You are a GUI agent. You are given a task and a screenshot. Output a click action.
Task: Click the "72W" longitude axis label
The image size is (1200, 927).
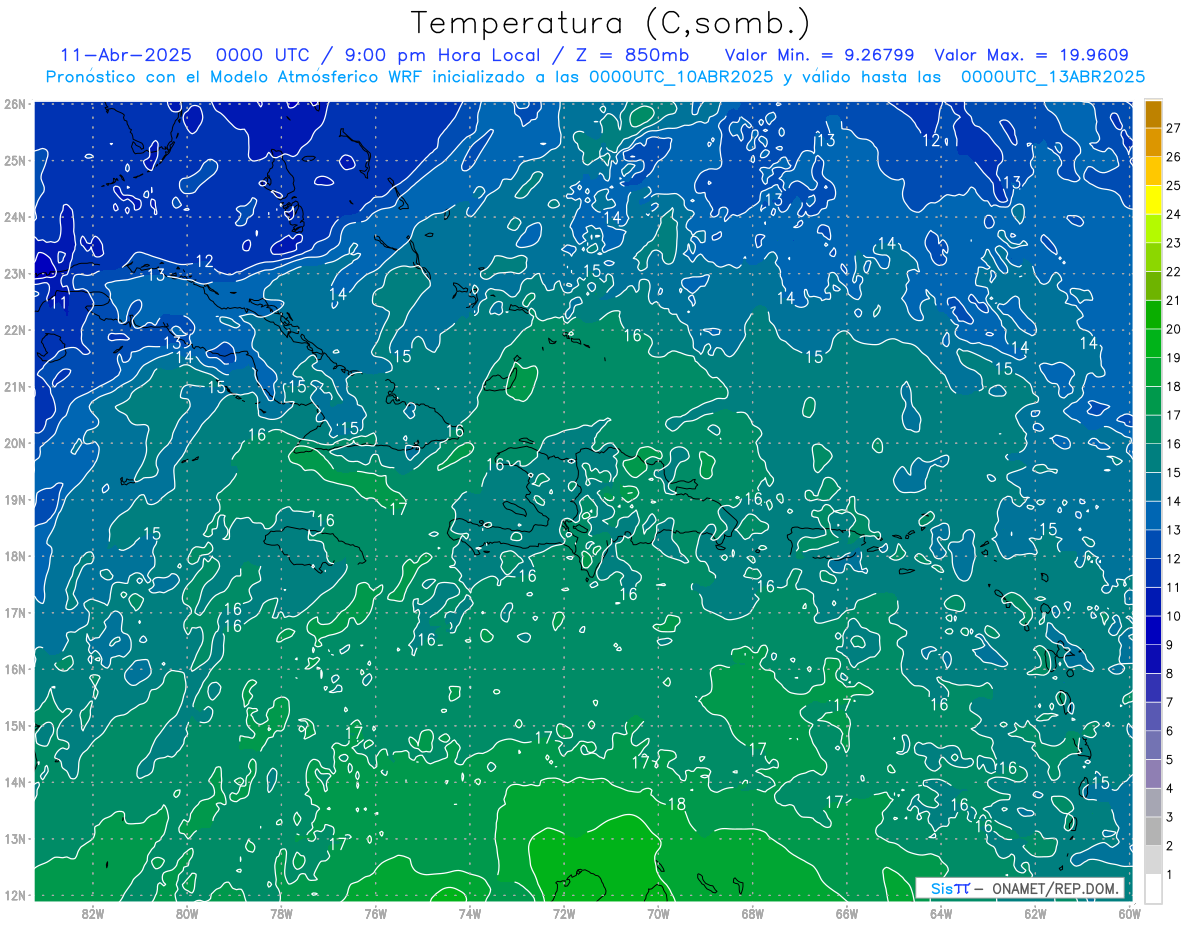pos(564,913)
